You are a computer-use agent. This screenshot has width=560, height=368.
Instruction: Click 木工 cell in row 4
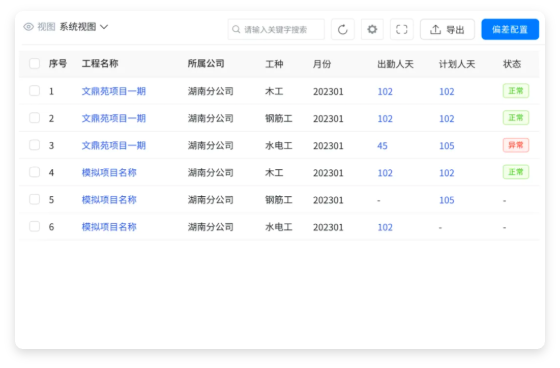click(x=274, y=173)
